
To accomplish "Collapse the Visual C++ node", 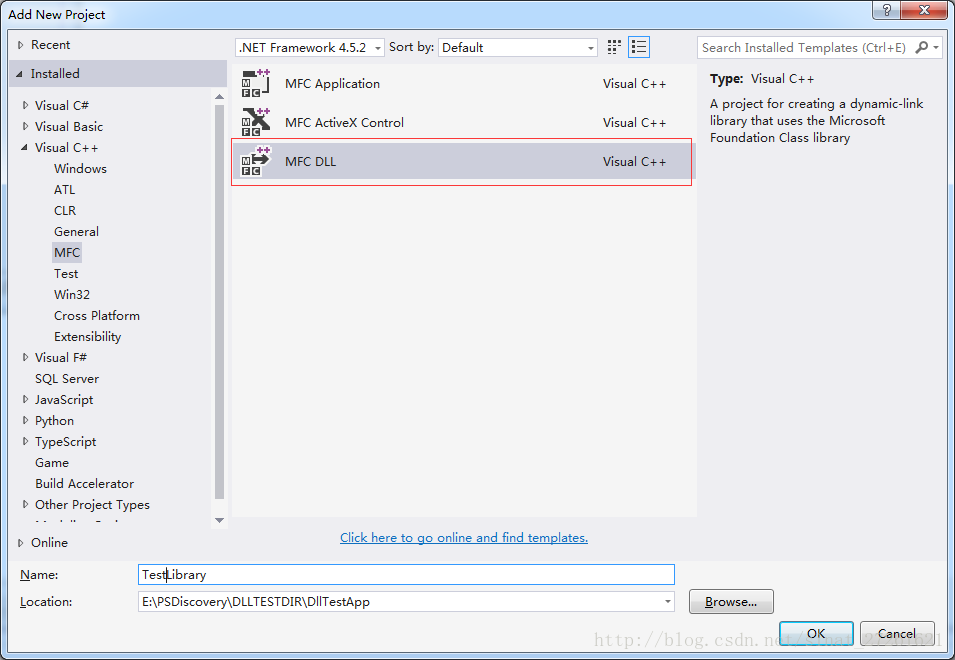I will coord(24,147).
